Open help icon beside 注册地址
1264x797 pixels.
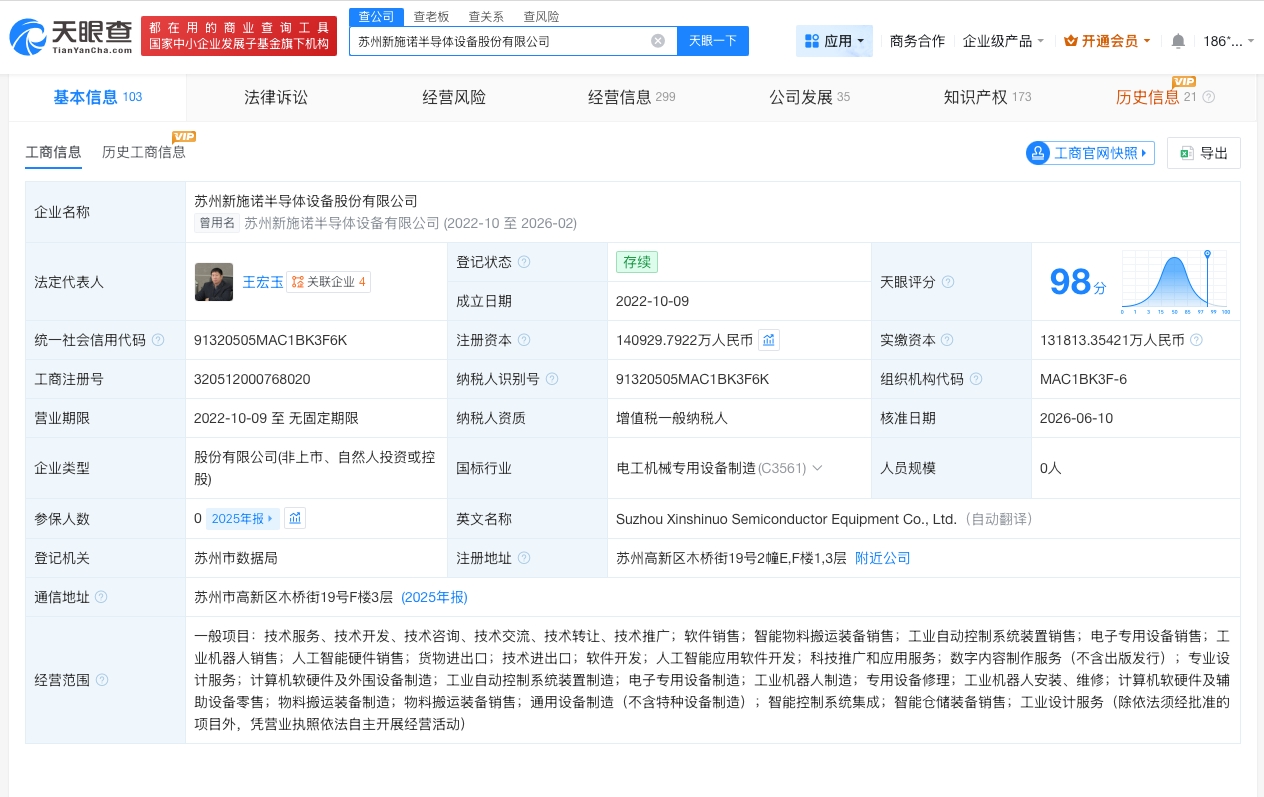point(524,558)
